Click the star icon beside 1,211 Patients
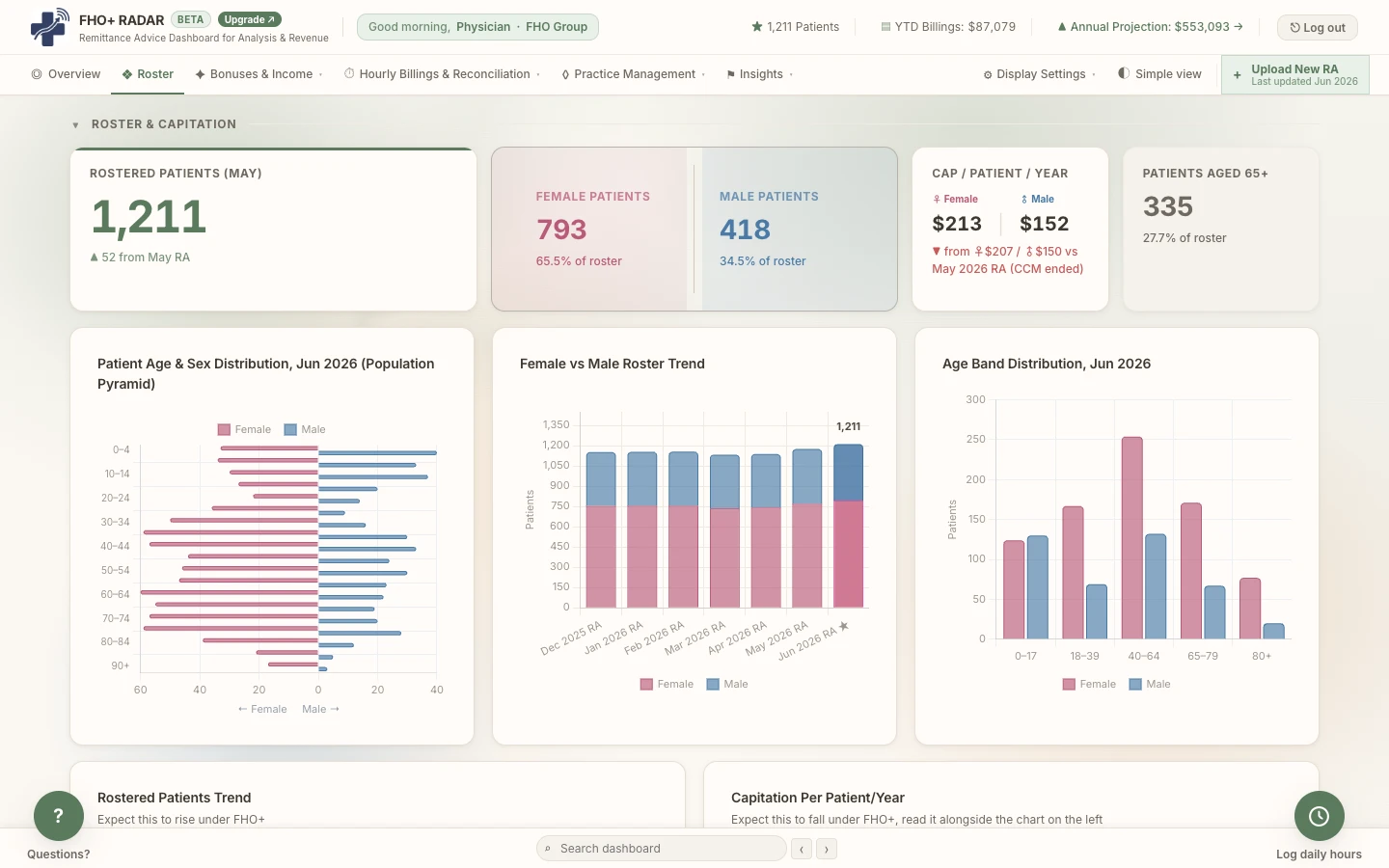Image resolution: width=1389 pixels, height=868 pixels. tap(757, 27)
